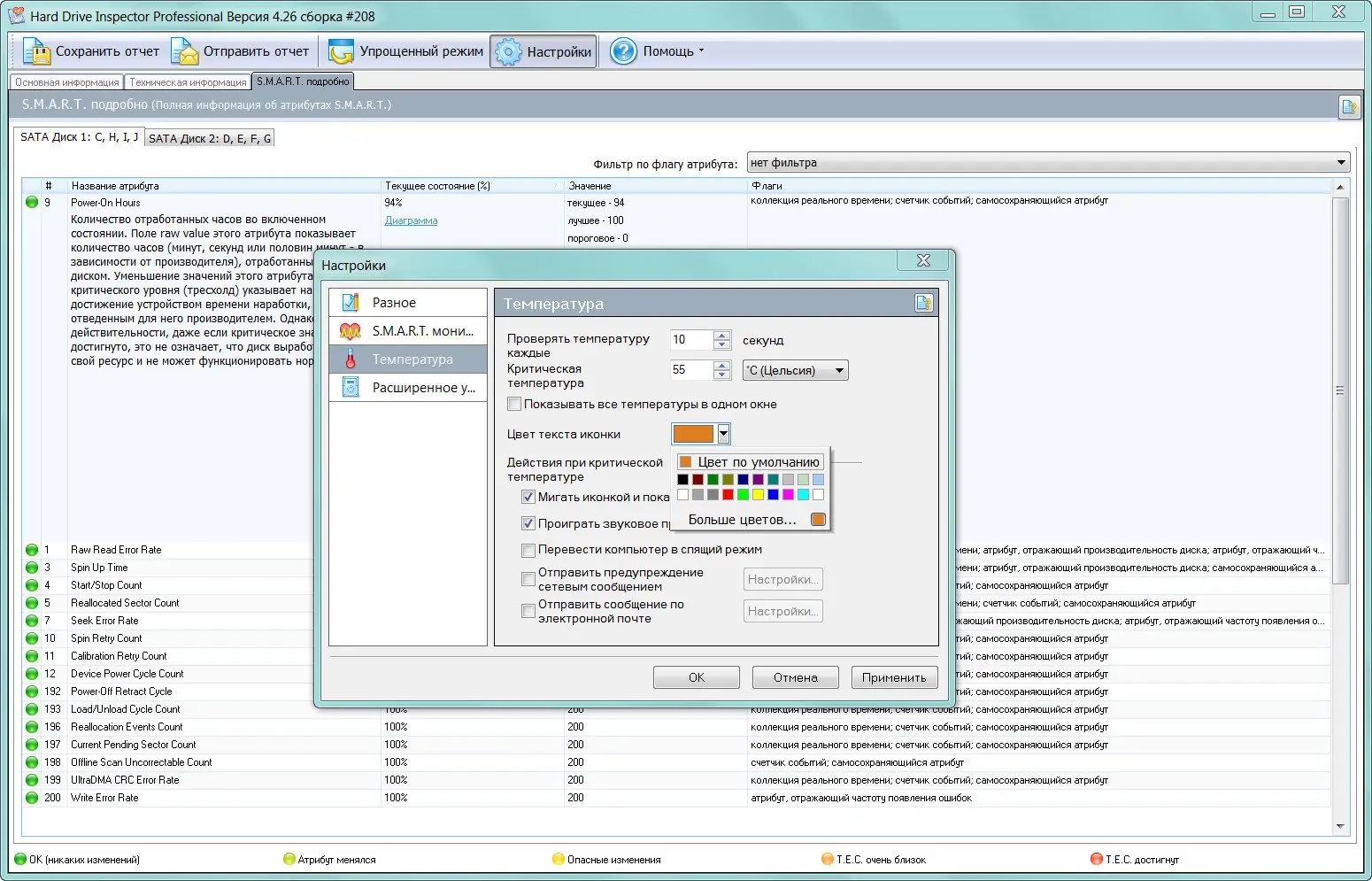Click the Помощь question mark icon
The image size is (1372, 881).
(623, 51)
